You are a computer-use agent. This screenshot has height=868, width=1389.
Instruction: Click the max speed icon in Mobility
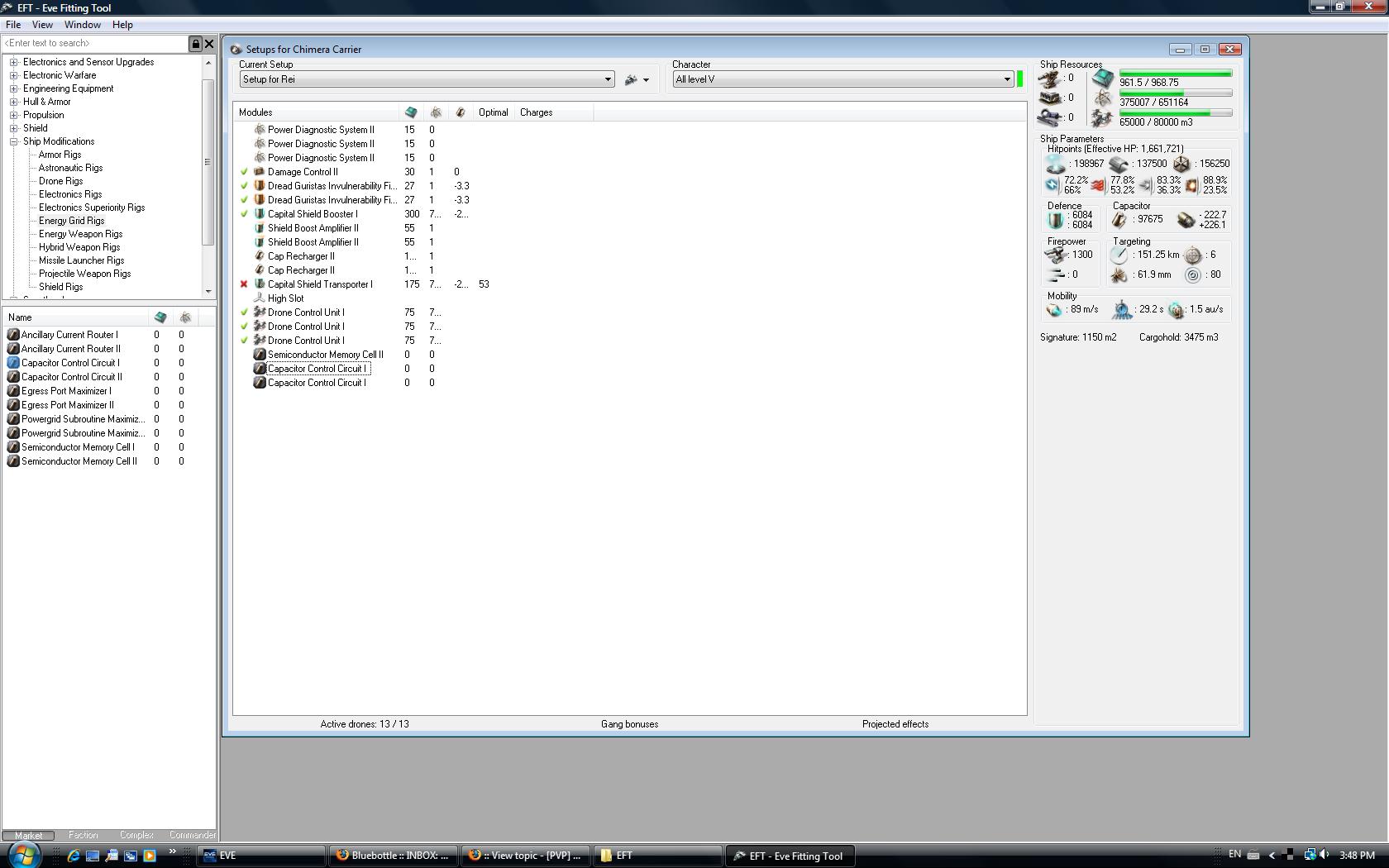coord(1054,310)
